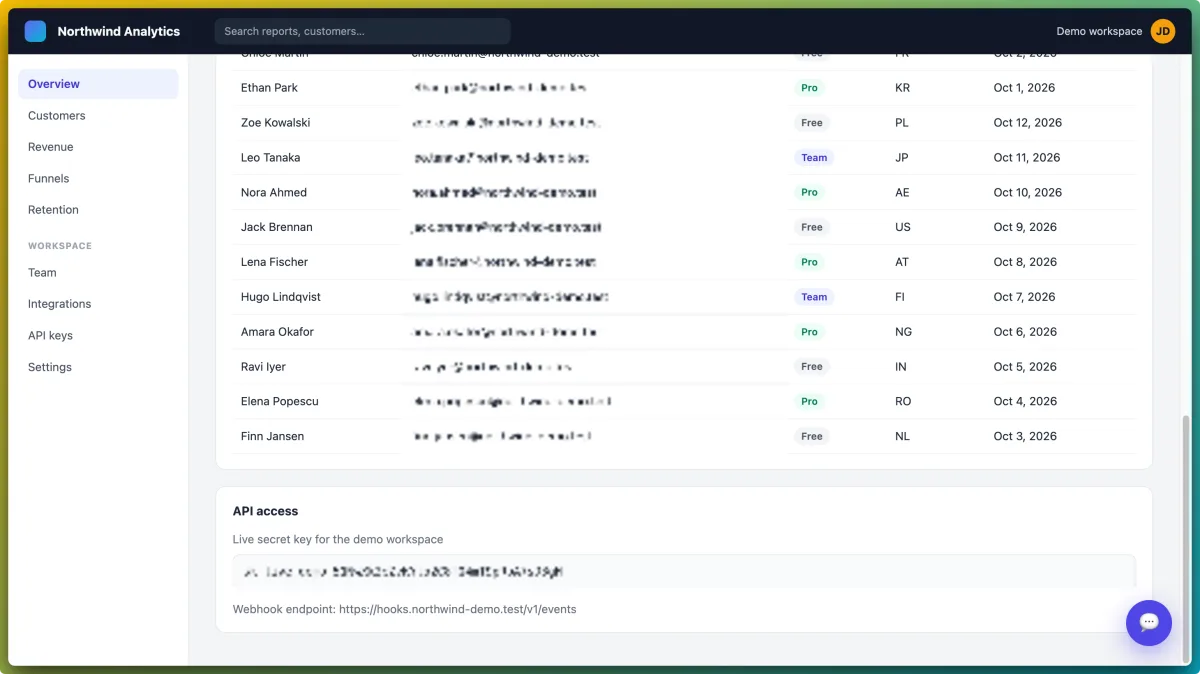The width and height of the screenshot is (1200, 674).
Task: Click the Northwind Analytics logo icon
Action: (x=35, y=31)
